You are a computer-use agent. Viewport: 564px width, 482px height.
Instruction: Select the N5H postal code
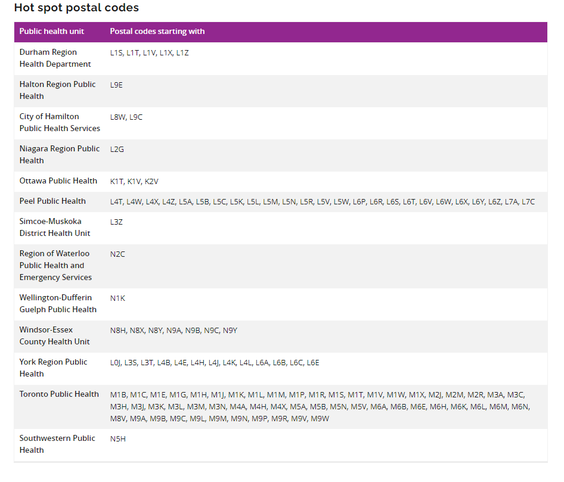[x=118, y=439]
